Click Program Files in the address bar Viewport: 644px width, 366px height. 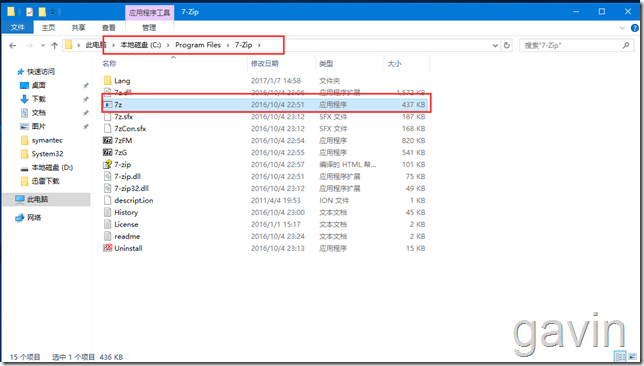(198, 45)
